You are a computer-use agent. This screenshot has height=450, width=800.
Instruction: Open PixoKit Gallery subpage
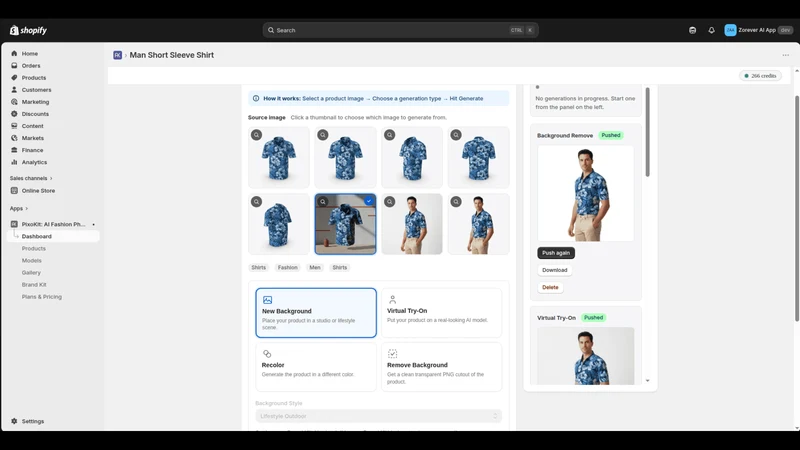pos(31,272)
